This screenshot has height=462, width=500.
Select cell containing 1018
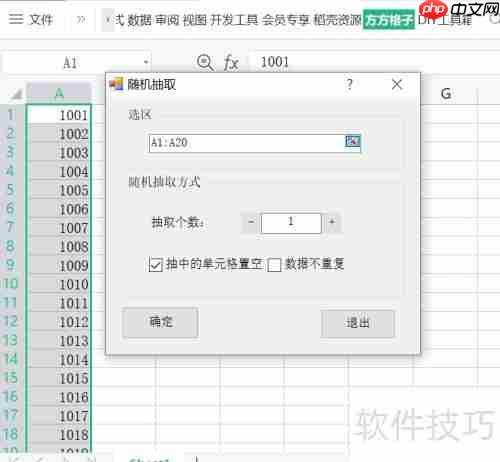pyautogui.click(x=59, y=434)
